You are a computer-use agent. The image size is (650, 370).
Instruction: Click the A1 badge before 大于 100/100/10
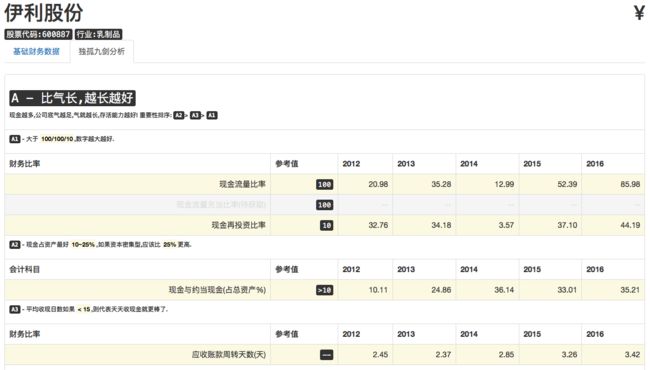point(15,139)
